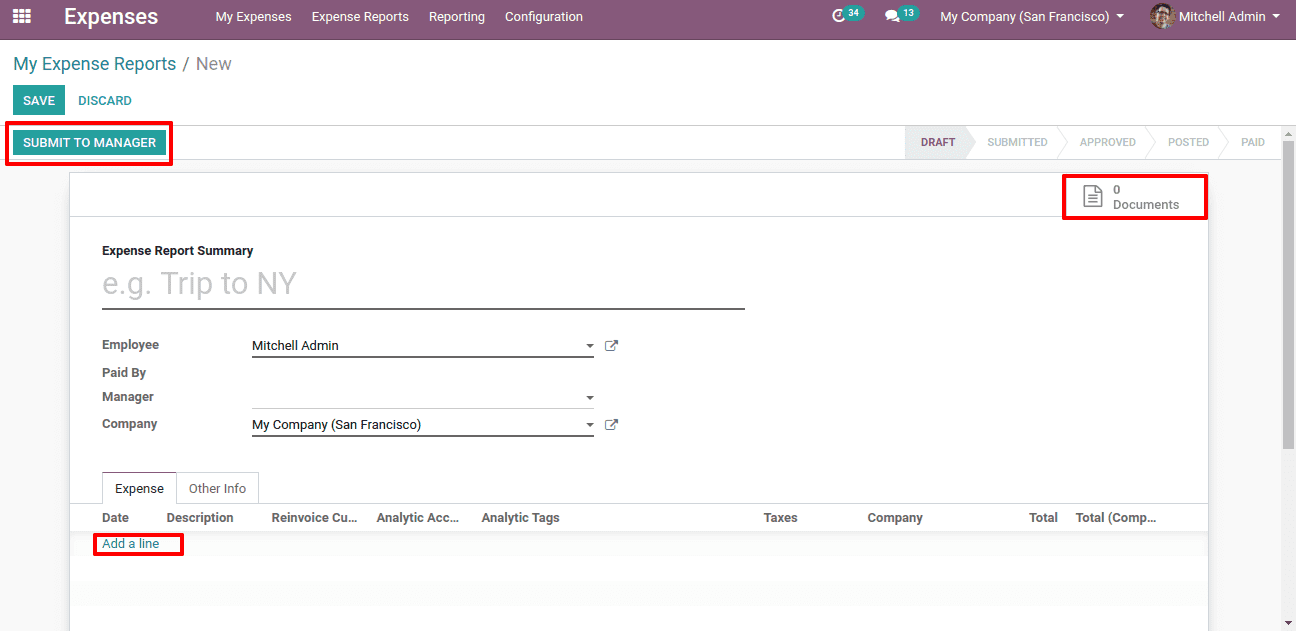Select the PAID status stage
The image size is (1296, 631).
click(x=1253, y=142)
